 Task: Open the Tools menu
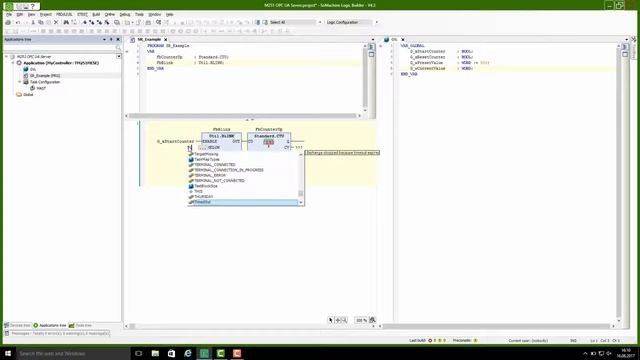139,14
